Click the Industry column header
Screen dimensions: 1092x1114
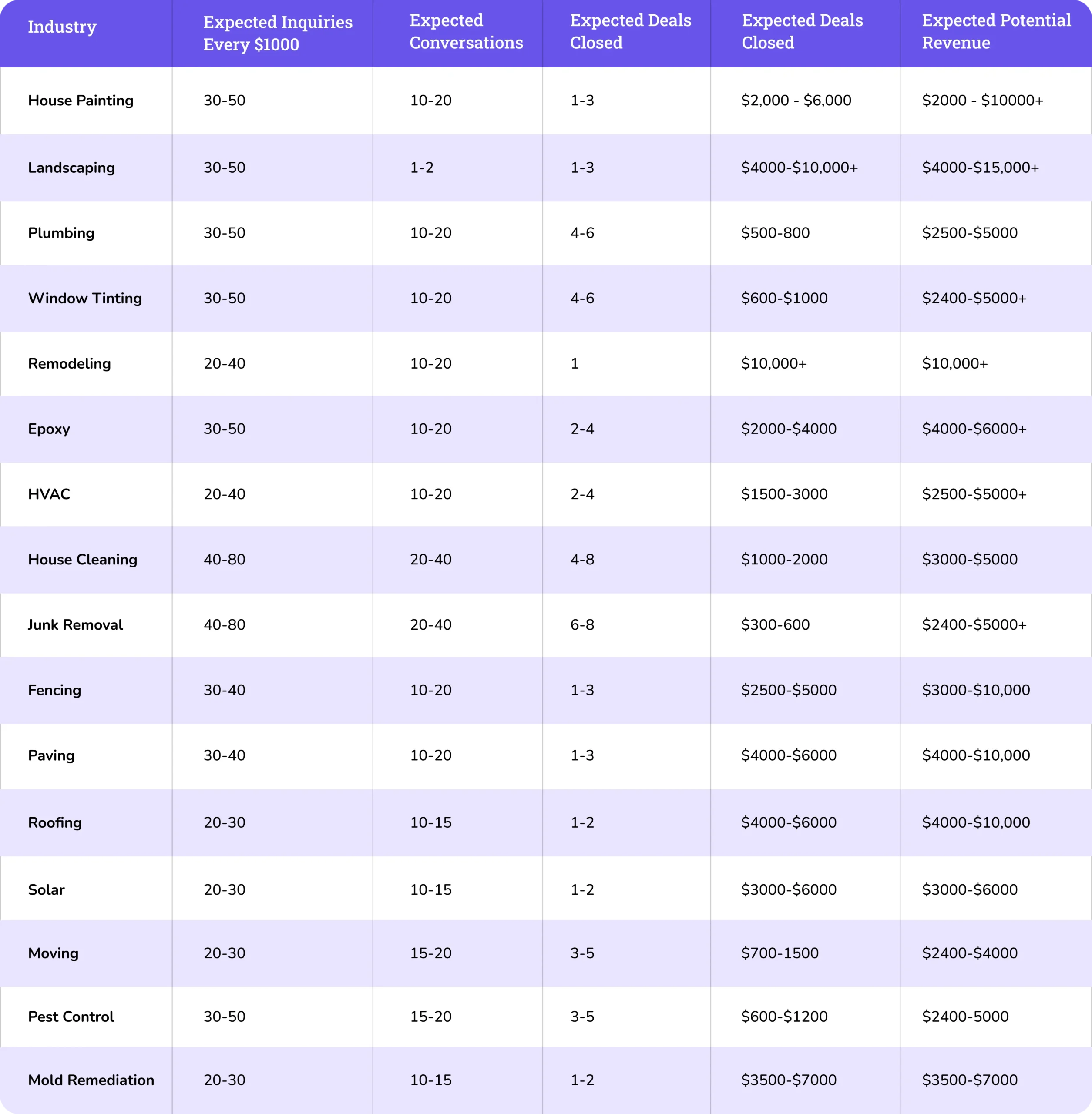[62, 27]
